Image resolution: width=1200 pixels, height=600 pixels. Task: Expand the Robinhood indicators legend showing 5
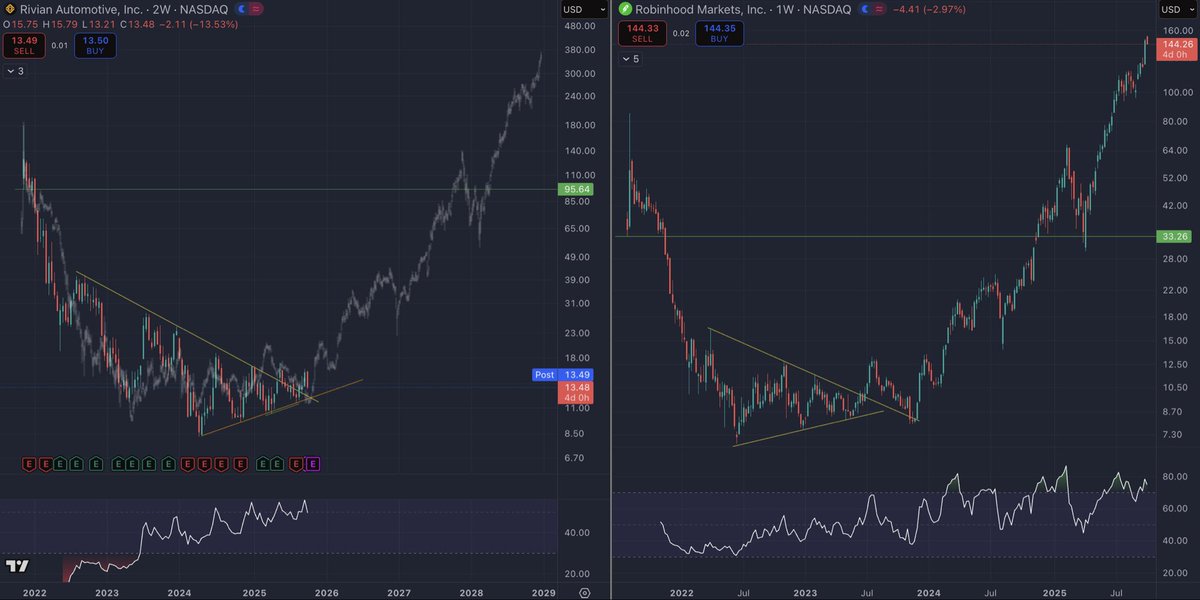630,59
